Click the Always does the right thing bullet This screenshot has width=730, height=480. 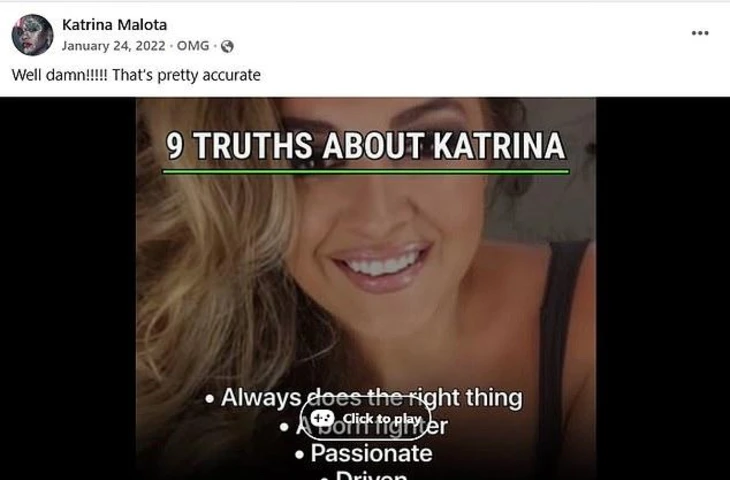(x=364, y=398)
